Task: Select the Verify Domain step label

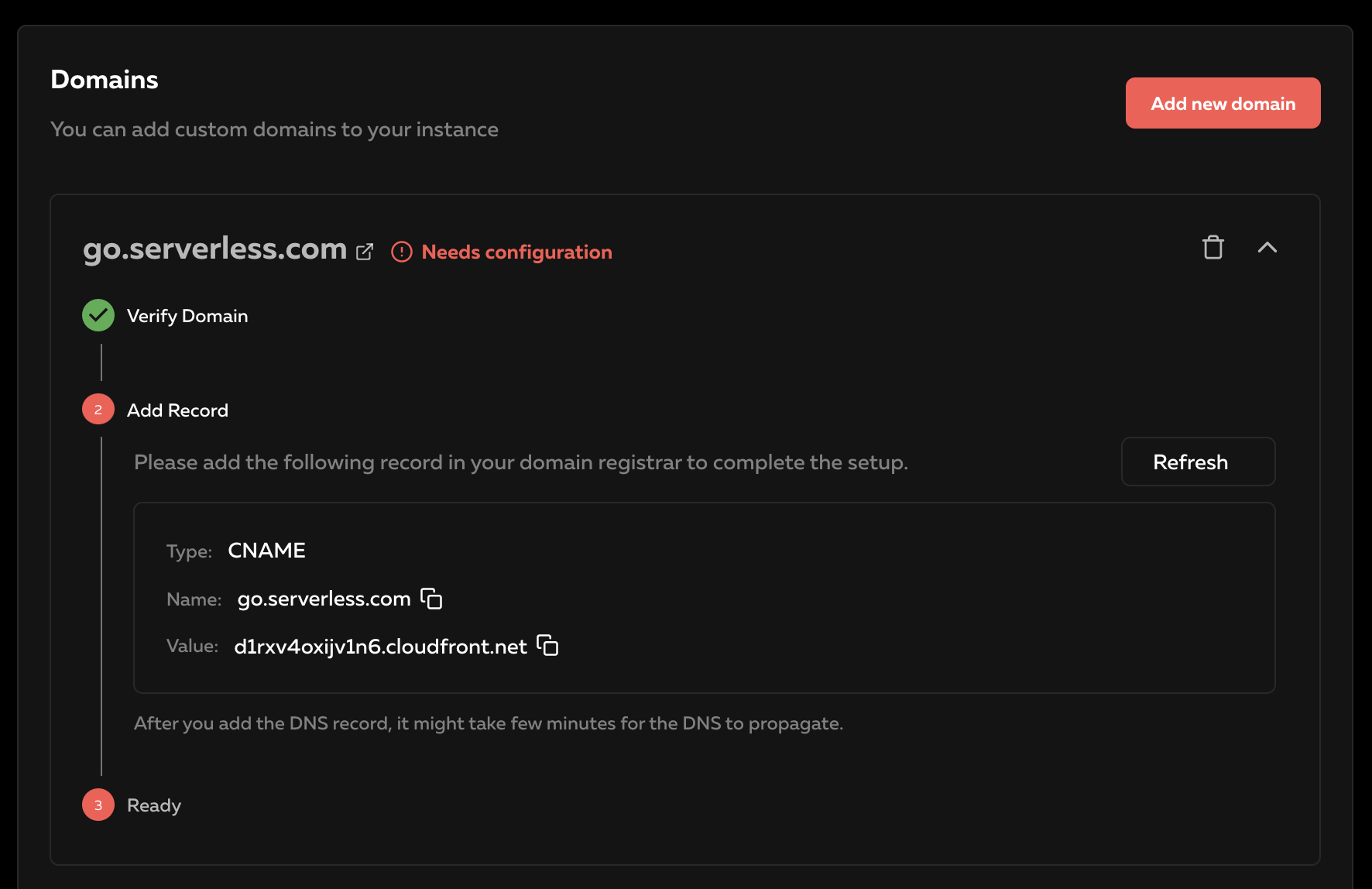Action: [187, 316]
